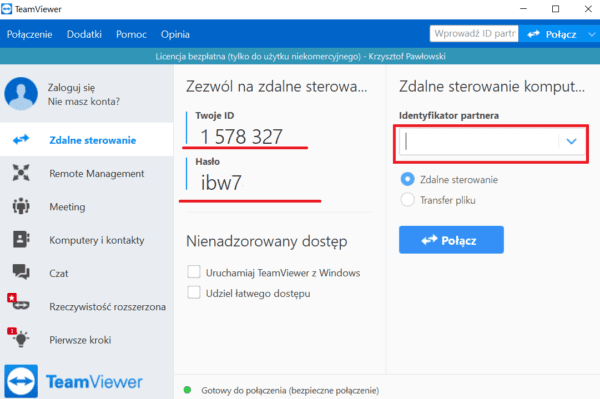This screenshot has height=399, width=600.
Task: Click the TeamViewer title bar app icon
Action: [7, 9]
